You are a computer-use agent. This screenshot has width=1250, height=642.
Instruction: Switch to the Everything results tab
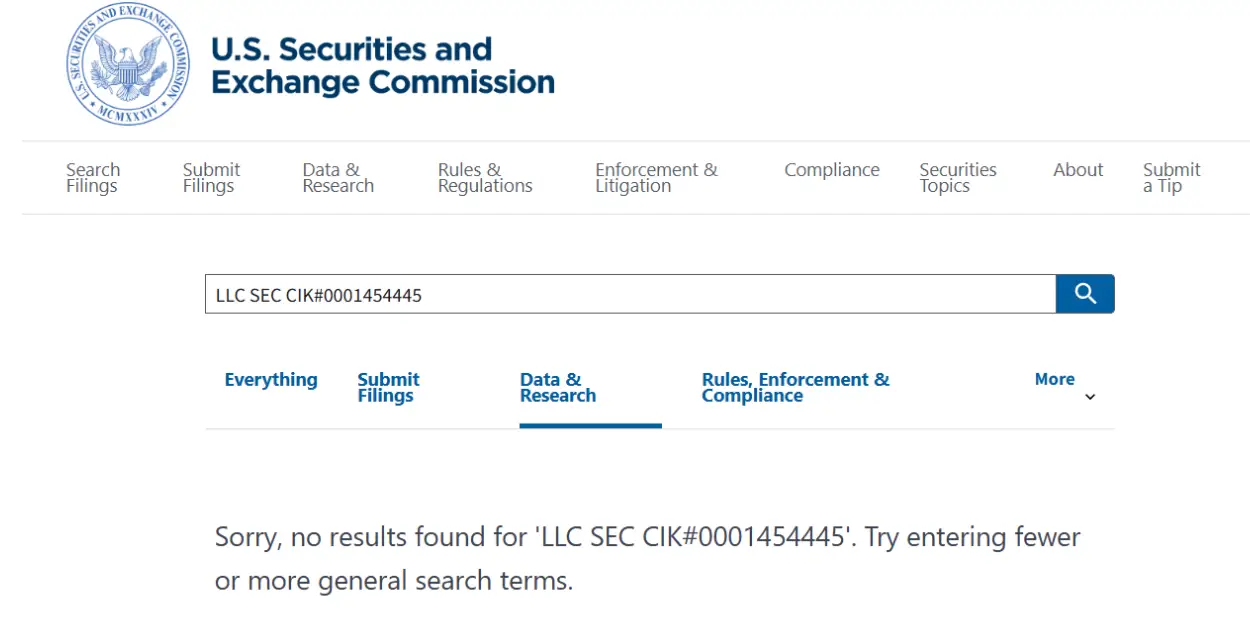271,380
